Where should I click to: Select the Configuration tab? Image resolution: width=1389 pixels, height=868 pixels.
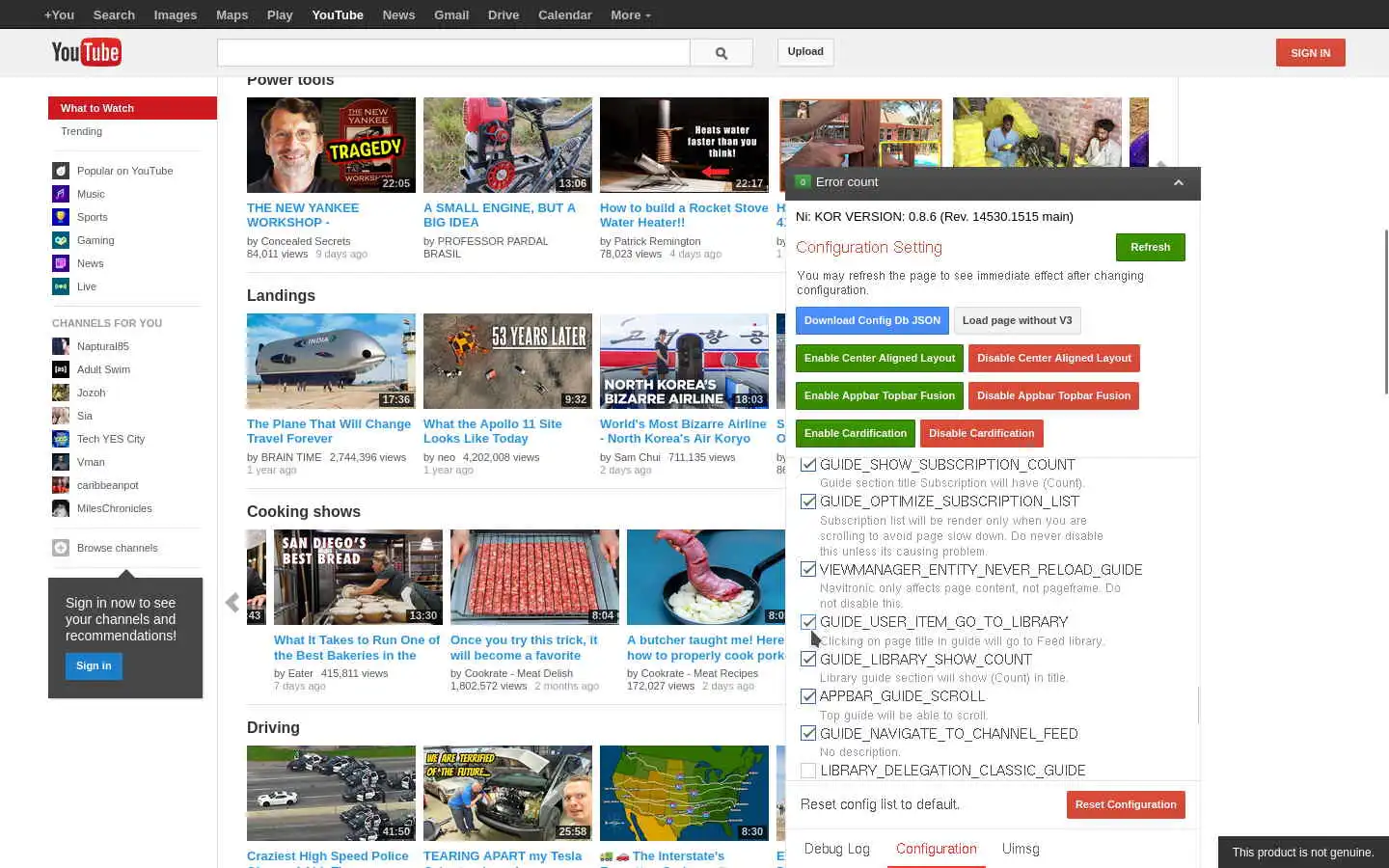[937, 849]
